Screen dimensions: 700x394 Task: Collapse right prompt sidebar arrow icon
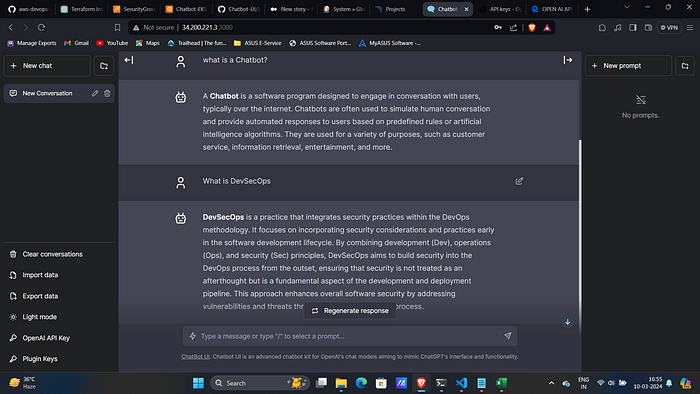(567, 60)
